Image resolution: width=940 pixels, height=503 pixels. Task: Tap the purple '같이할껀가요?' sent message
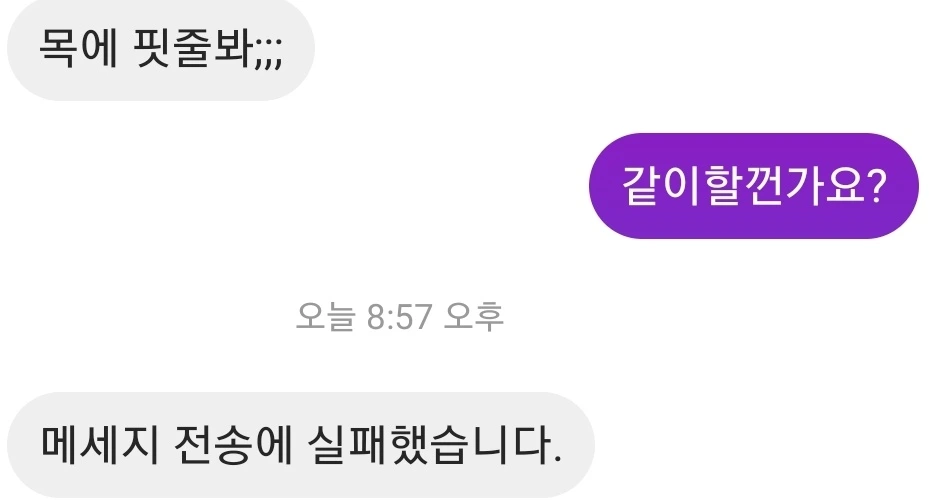[754, 186]
